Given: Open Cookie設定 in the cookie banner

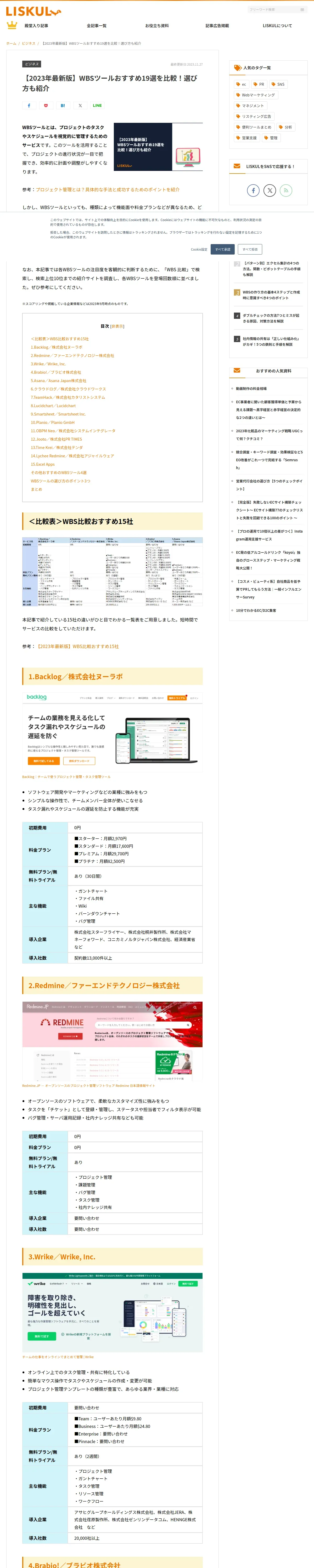Looking at the screenshot, I should [199, 250].
